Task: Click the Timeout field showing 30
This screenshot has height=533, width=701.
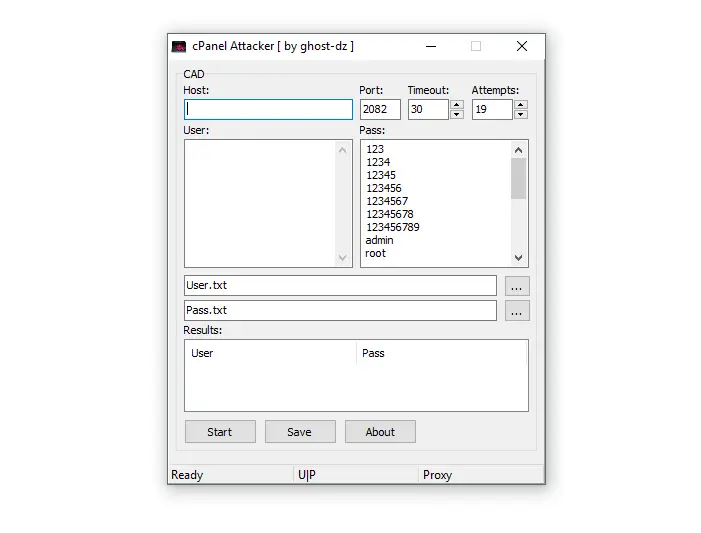Action: point(428,110)
